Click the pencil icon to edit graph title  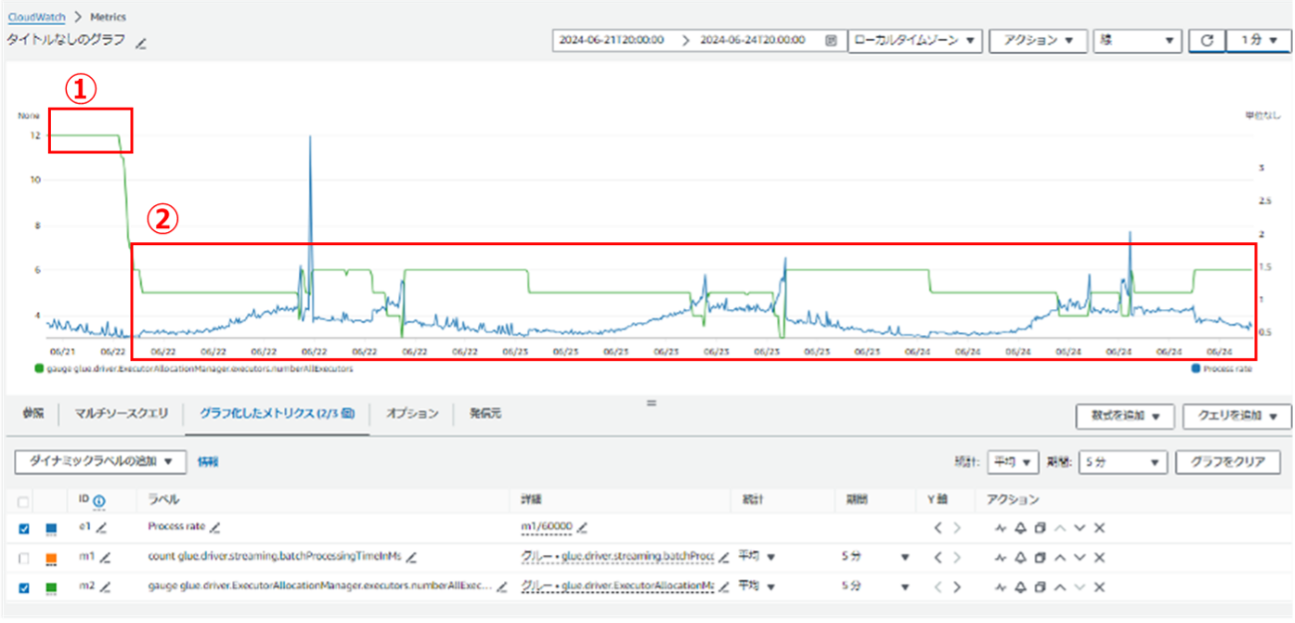pyautogui.click(x=141, y=43)
